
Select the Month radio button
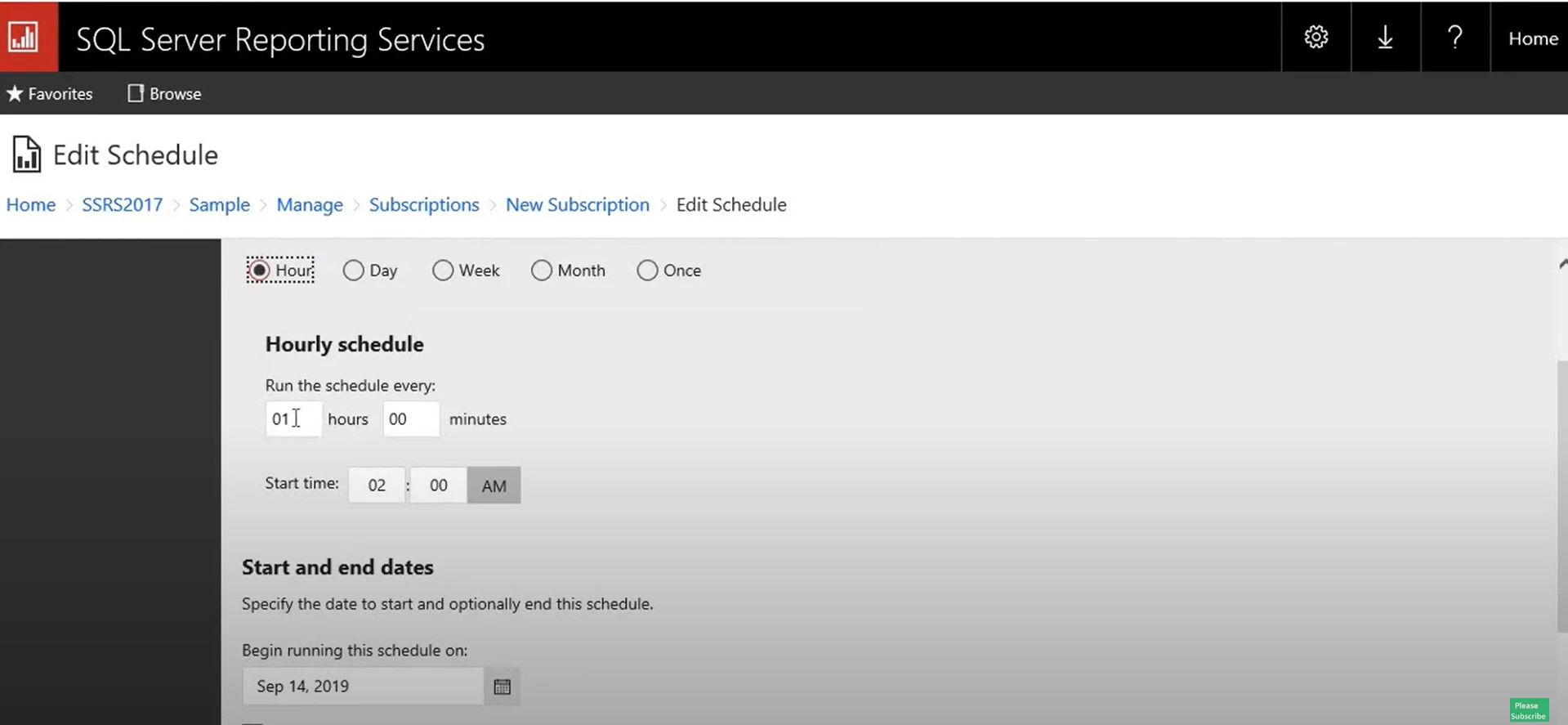tap(541, 271)
